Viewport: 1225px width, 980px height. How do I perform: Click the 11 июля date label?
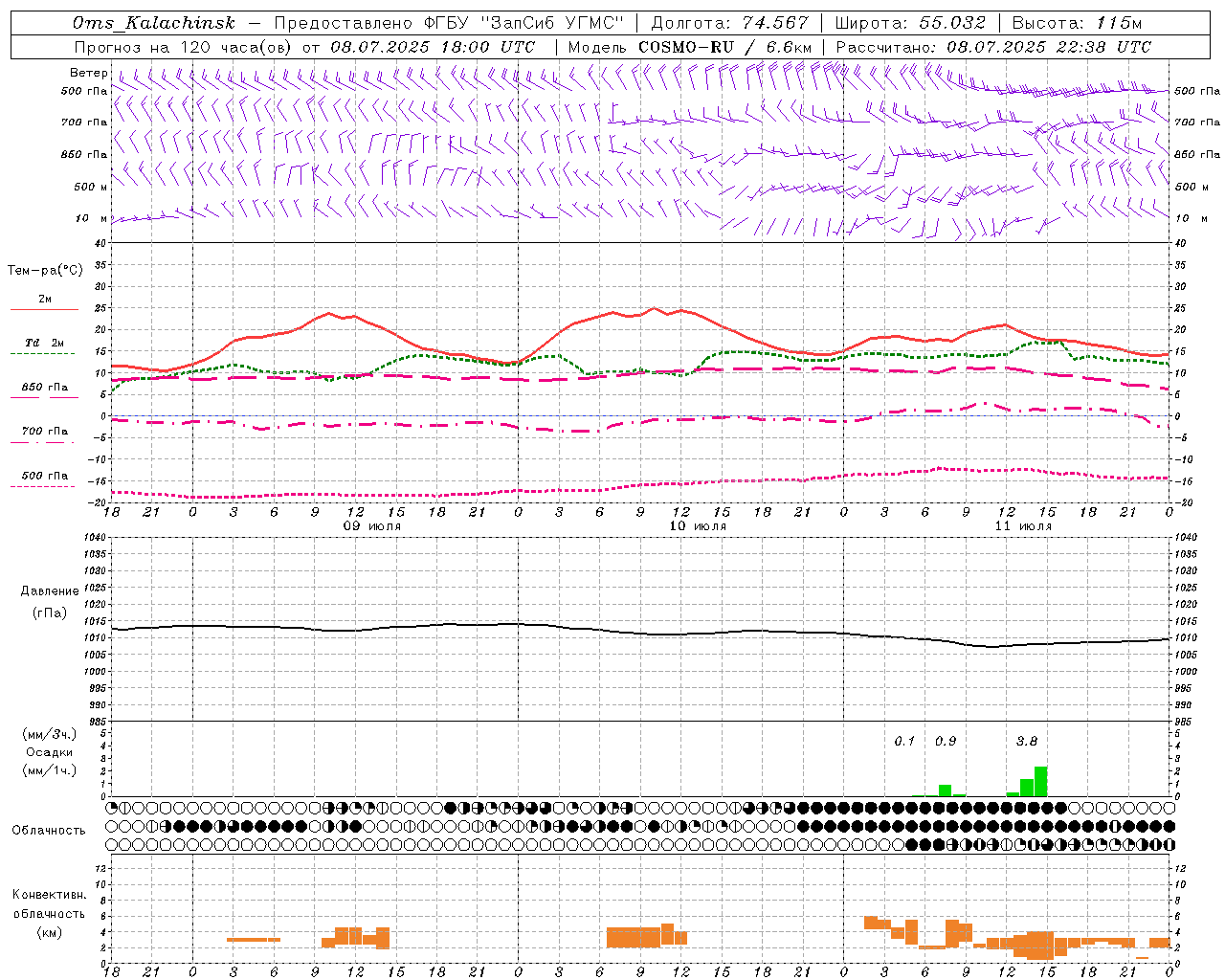tap(1023, 526)
